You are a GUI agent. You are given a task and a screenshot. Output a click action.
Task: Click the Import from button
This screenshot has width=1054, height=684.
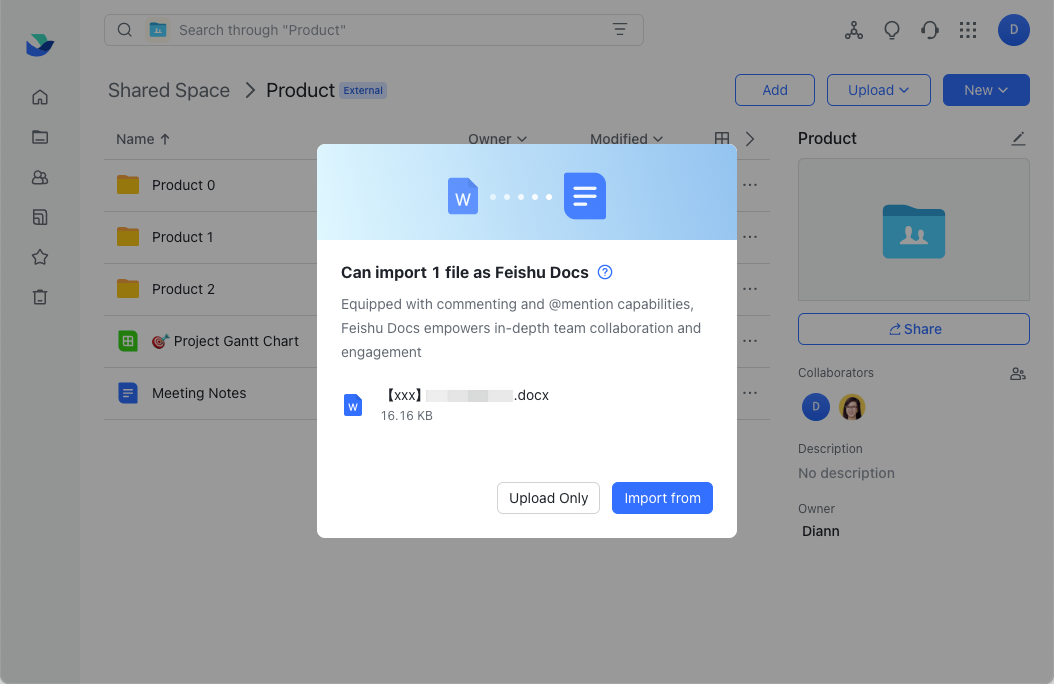(662, 498)
